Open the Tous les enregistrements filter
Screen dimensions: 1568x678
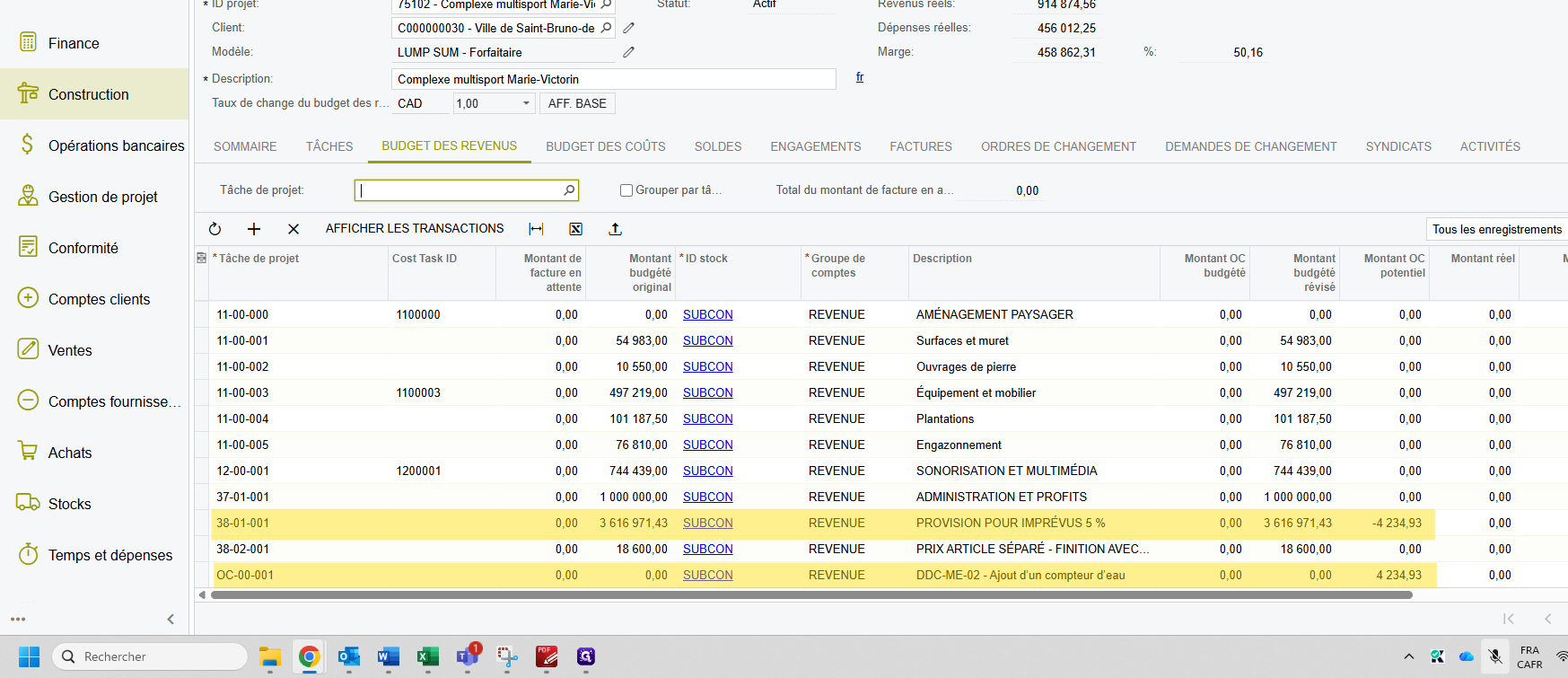[1495, 229]
